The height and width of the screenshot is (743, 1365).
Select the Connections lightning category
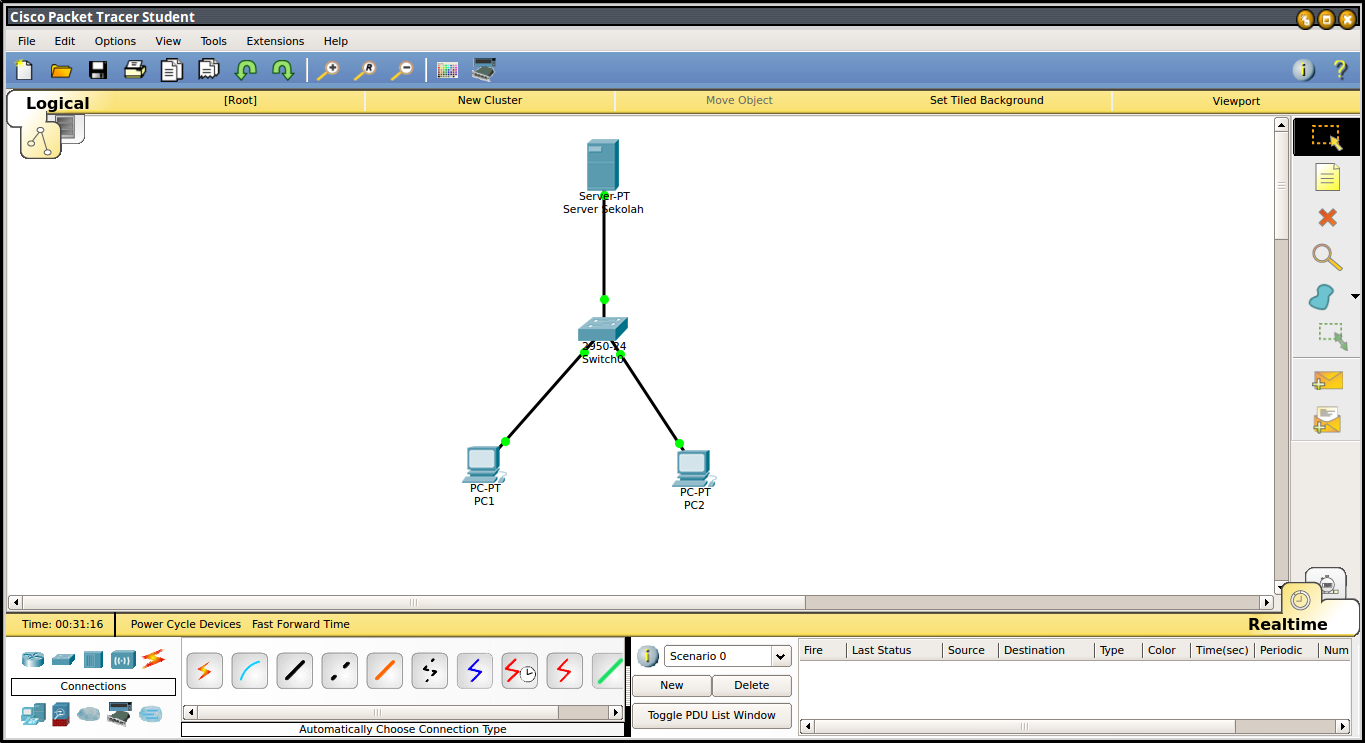pos(152,658)
